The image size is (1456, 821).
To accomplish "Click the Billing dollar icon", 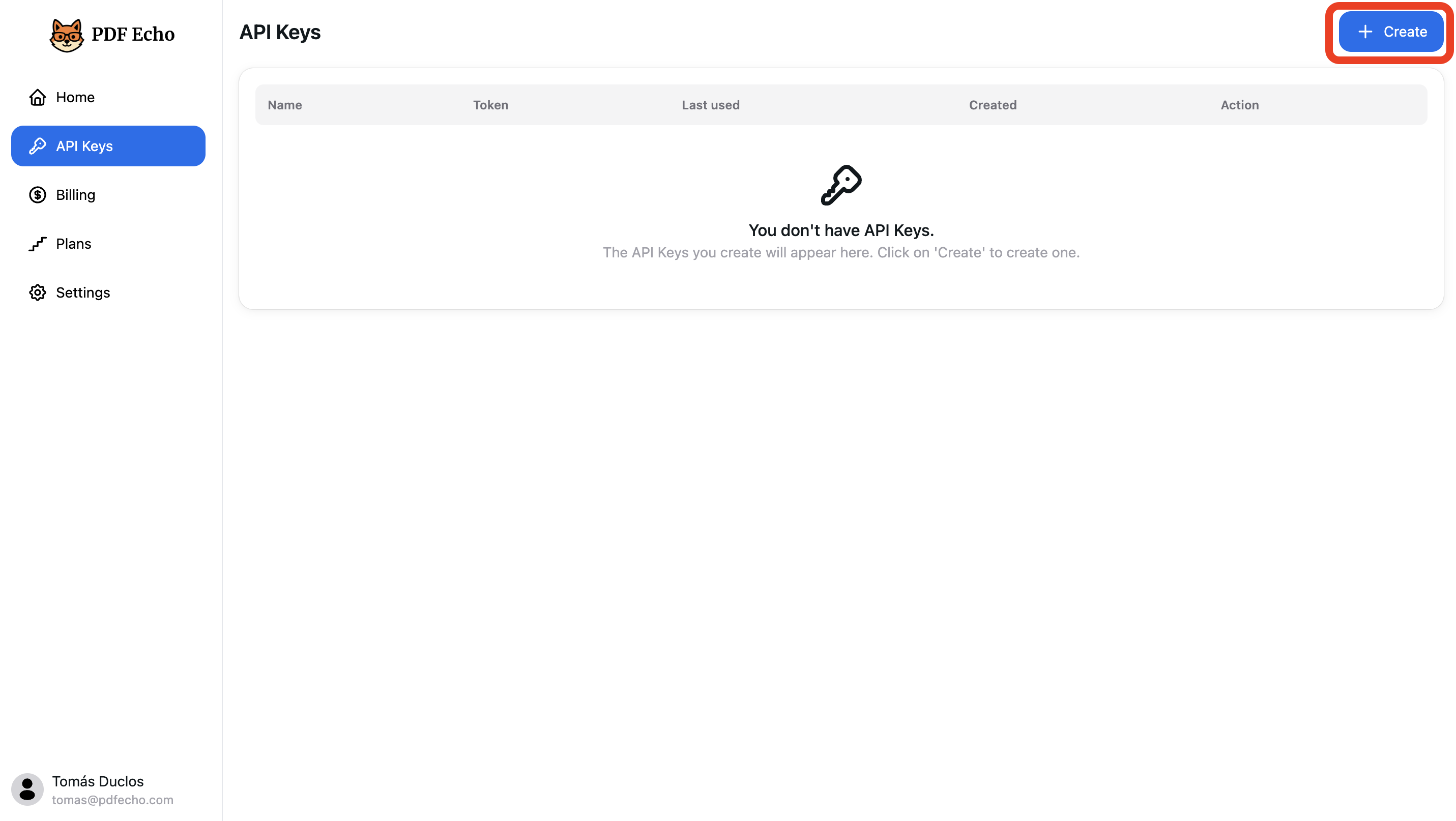I will [37, 195].
